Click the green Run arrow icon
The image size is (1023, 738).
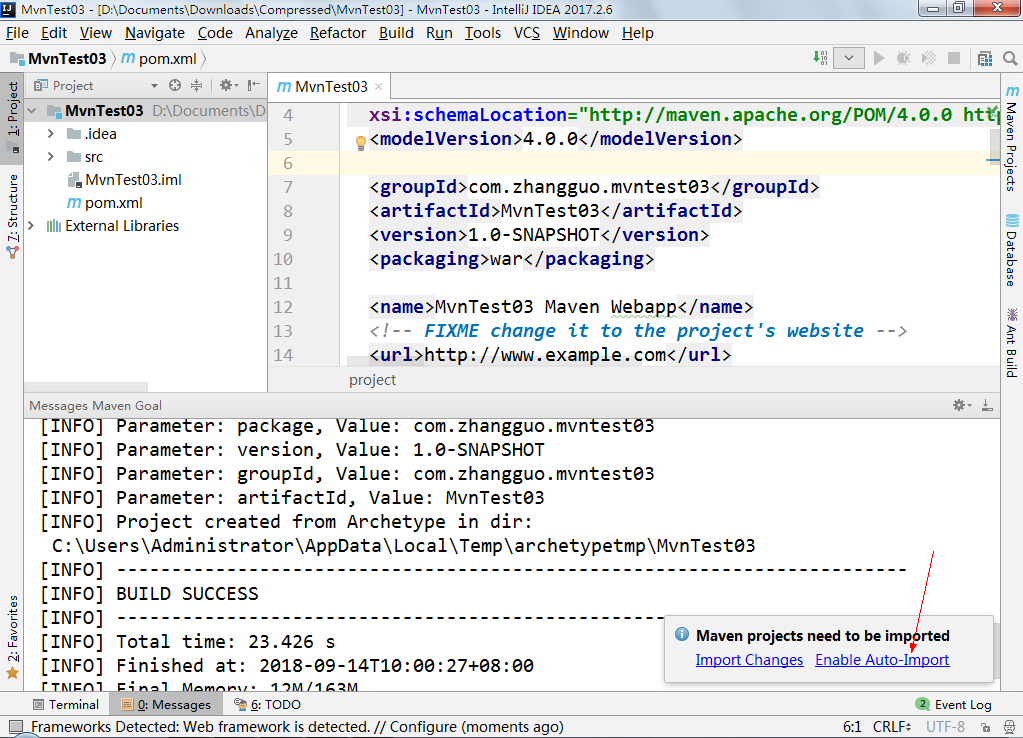click(x=879, y=58)
